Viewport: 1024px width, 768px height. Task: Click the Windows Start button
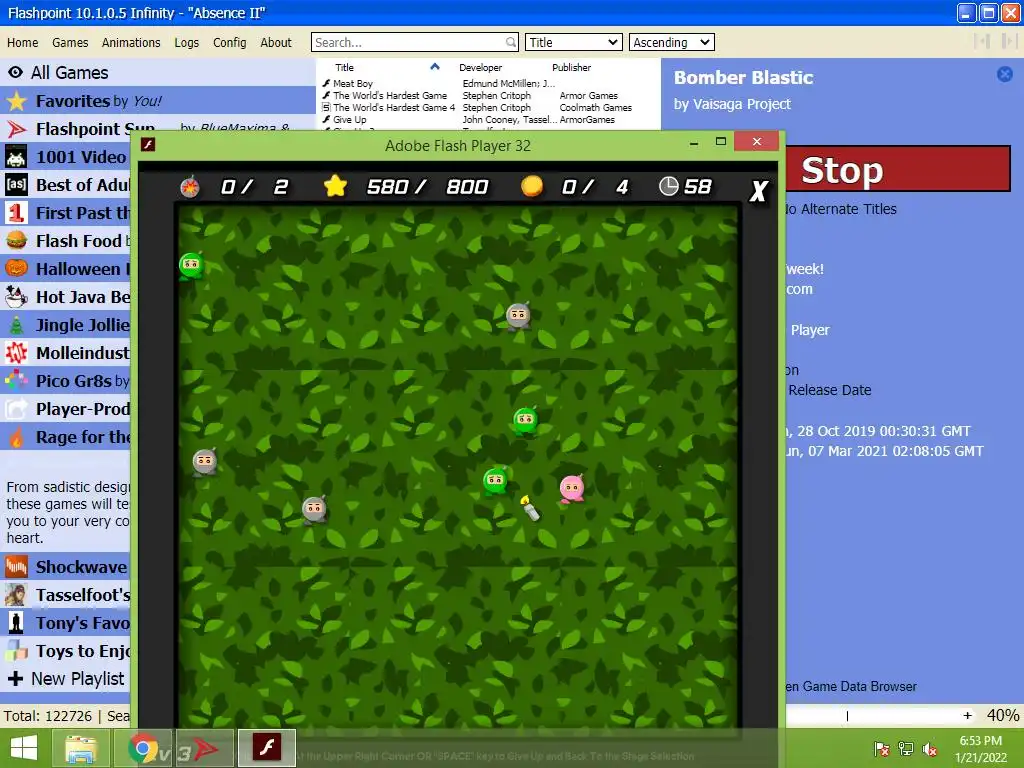click(24, 748)
